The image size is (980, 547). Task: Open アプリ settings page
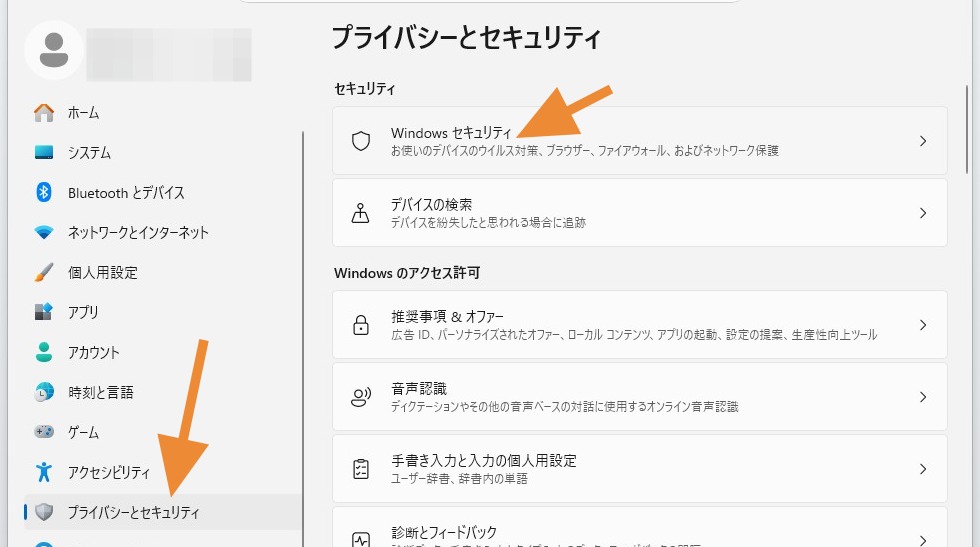[x=162, y=312]
